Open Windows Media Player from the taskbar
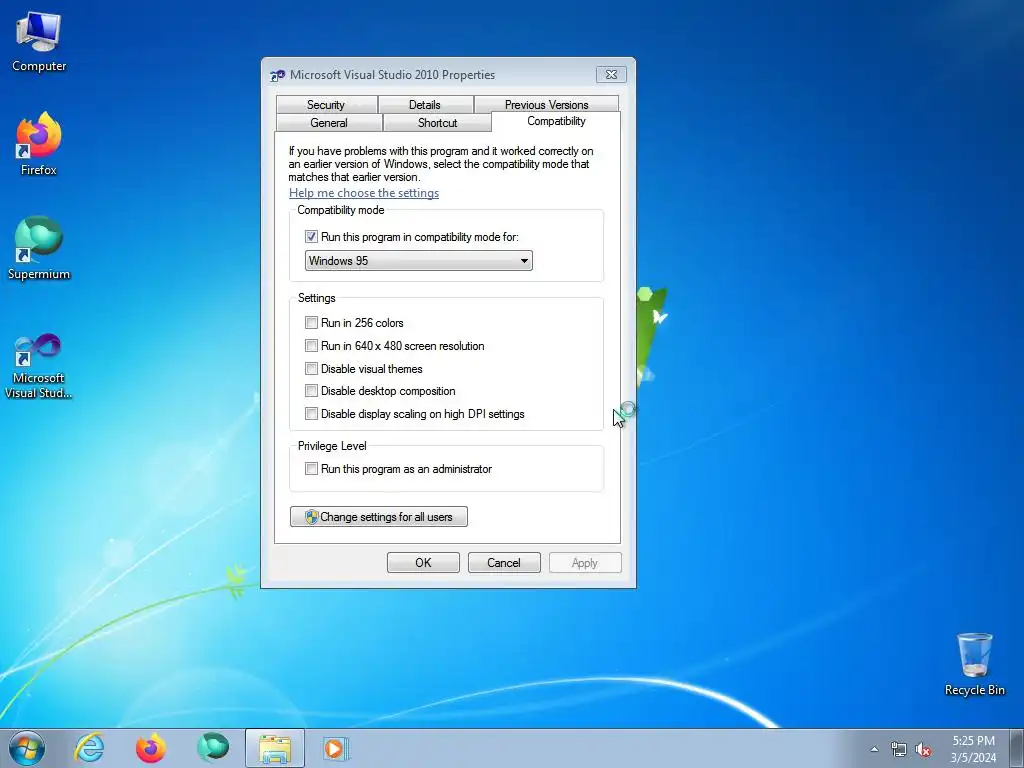This screenshot has width=1024, height=768. pos(336,748)
